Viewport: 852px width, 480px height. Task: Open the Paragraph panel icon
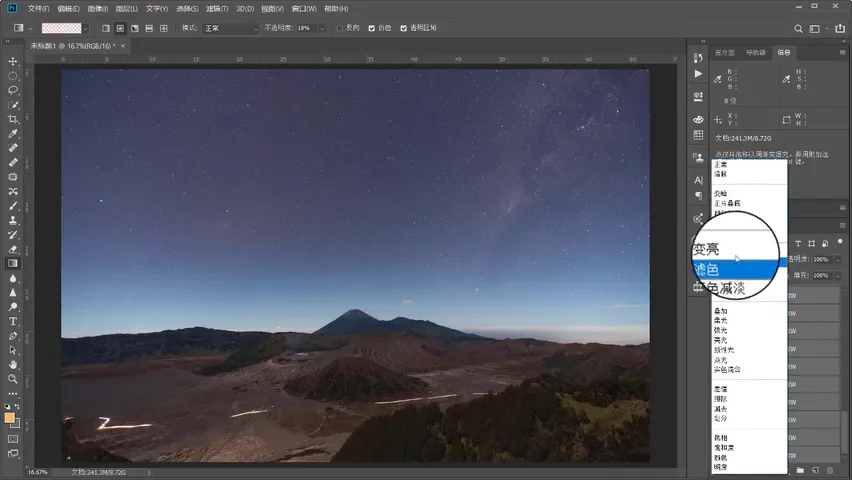click(698, 196)
